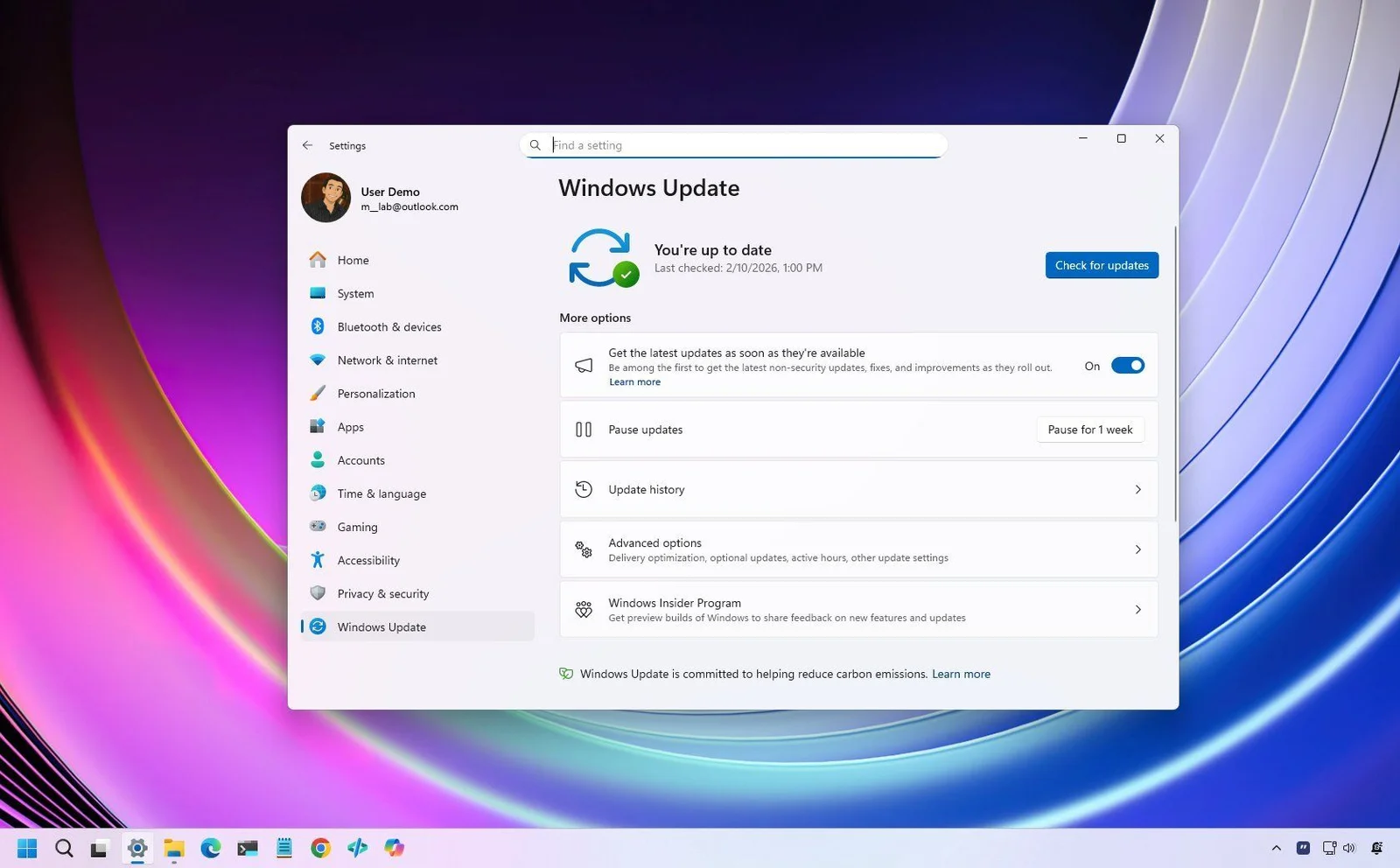Click the Advanced options gears icon
The height and width of the screenshot is (868, 1400).
click(x=584, y=549)
